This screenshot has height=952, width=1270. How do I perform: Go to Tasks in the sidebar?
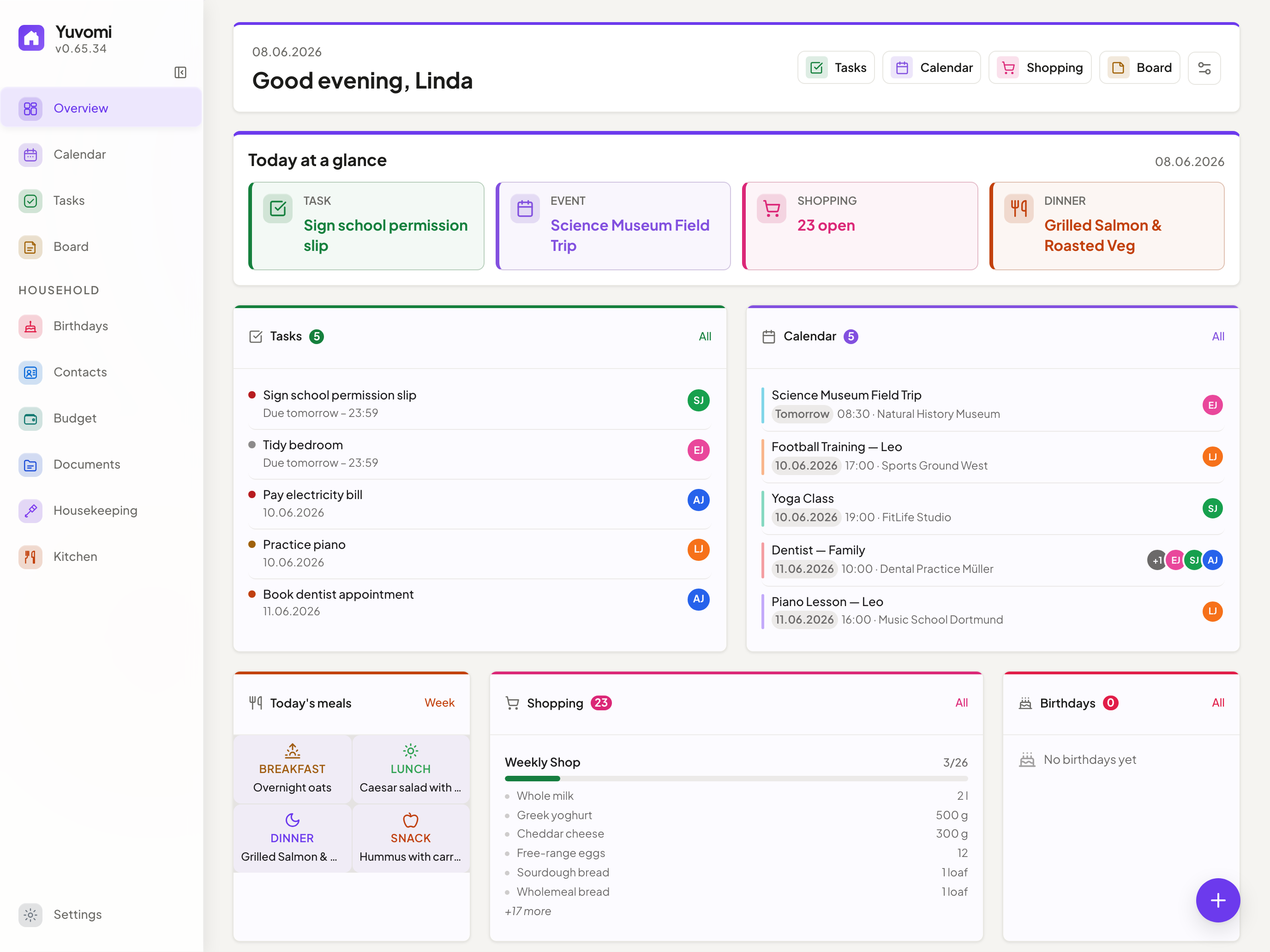point(101,200)
